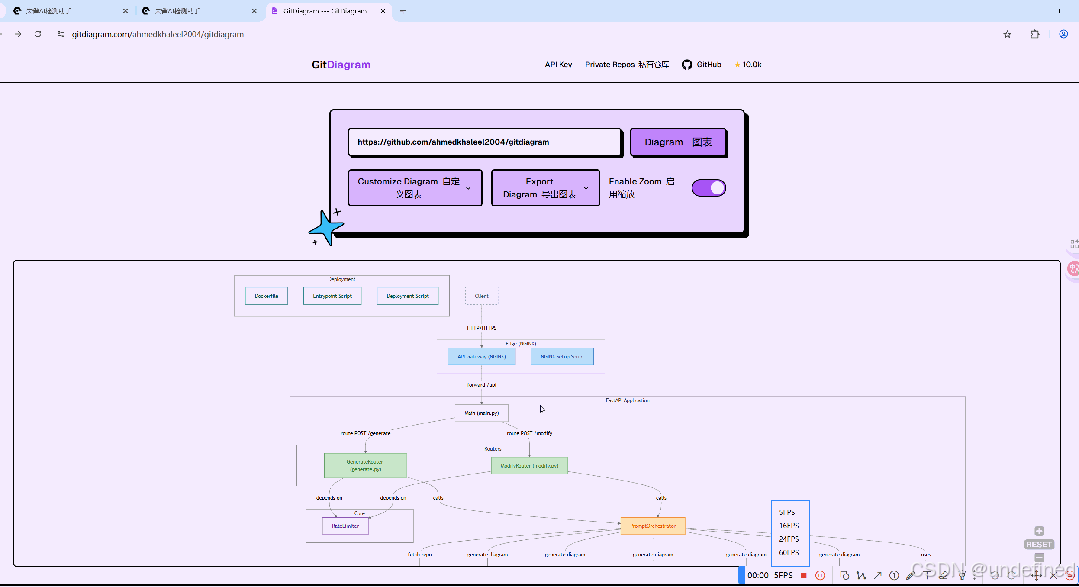Toggle the Enable Zoom switch
The width and height of the screenshot is (1079, 587).
(x=709, y=188)
